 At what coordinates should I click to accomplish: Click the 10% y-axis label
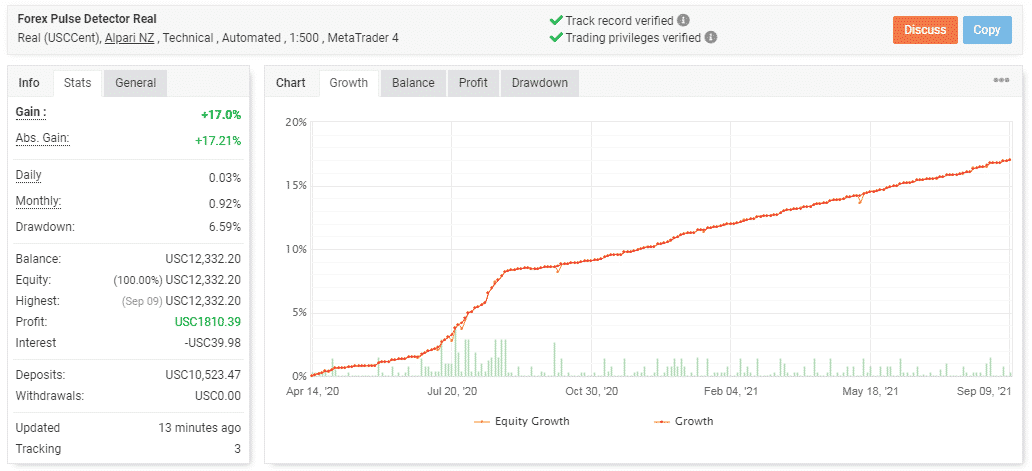[x=296, y=249]
